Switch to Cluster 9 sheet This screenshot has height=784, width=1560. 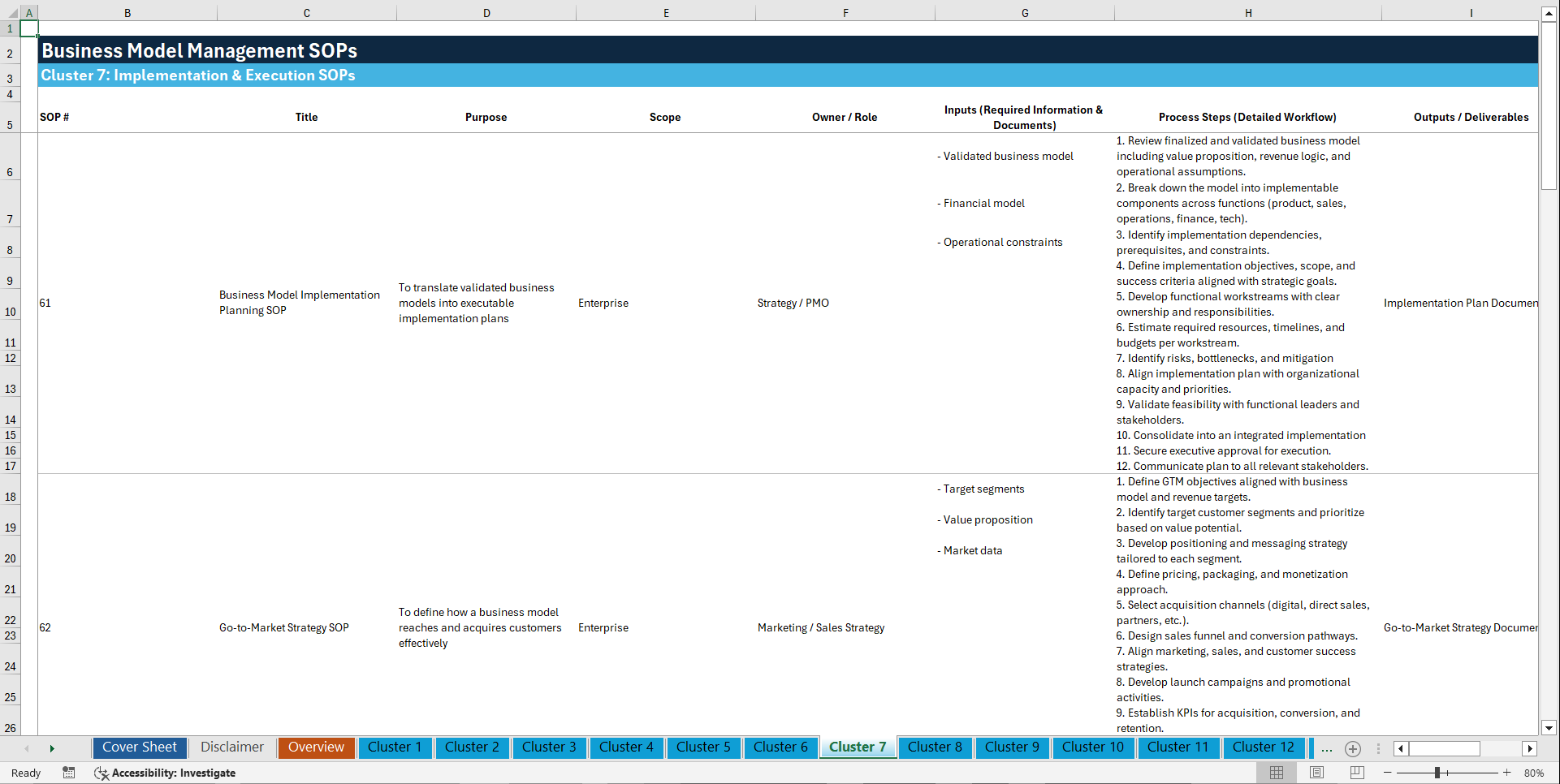1012,747
